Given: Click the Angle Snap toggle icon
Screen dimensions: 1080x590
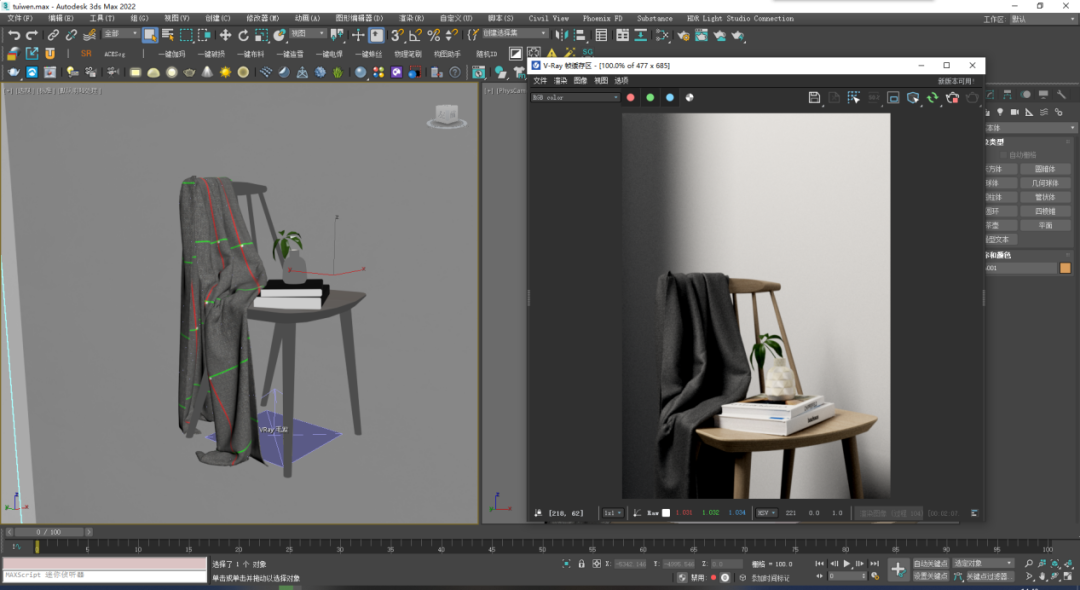Looking at the screenshot, I should (x=414, y=35).
